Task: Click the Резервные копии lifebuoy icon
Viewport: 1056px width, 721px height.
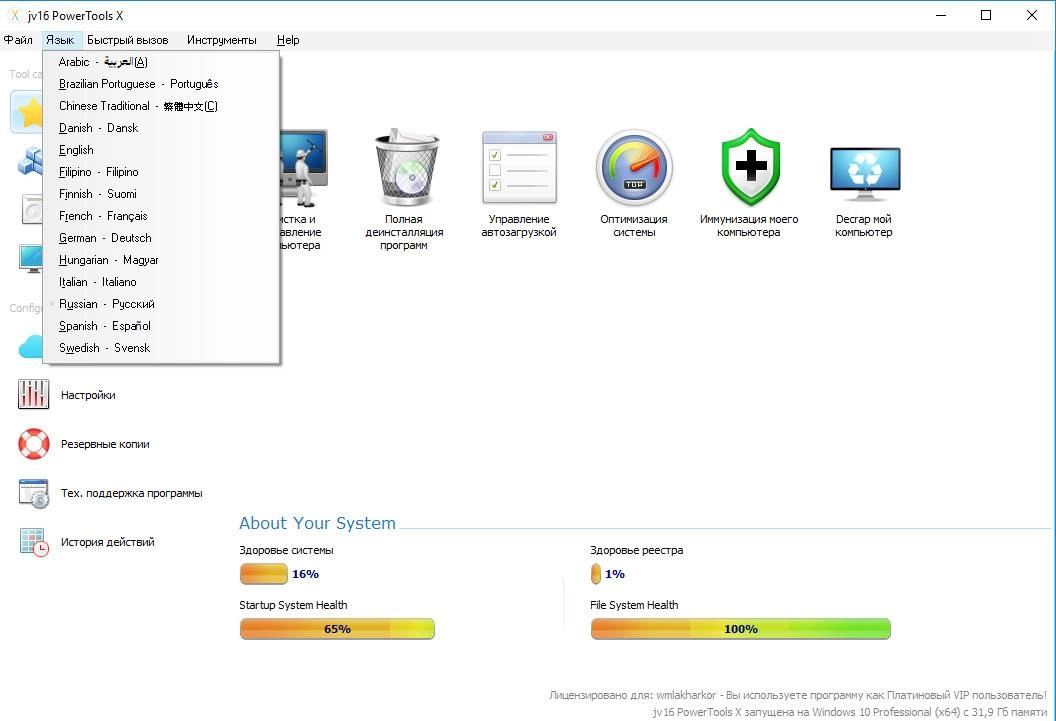Action: point(34,444)
